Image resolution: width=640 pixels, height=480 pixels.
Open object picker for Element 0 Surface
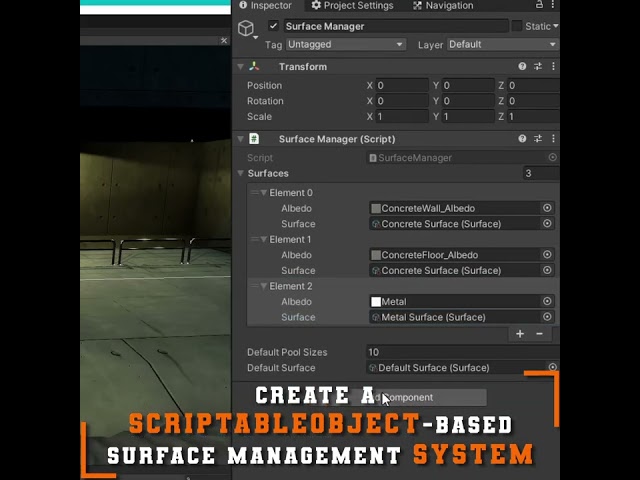click(x=547, y=224)
